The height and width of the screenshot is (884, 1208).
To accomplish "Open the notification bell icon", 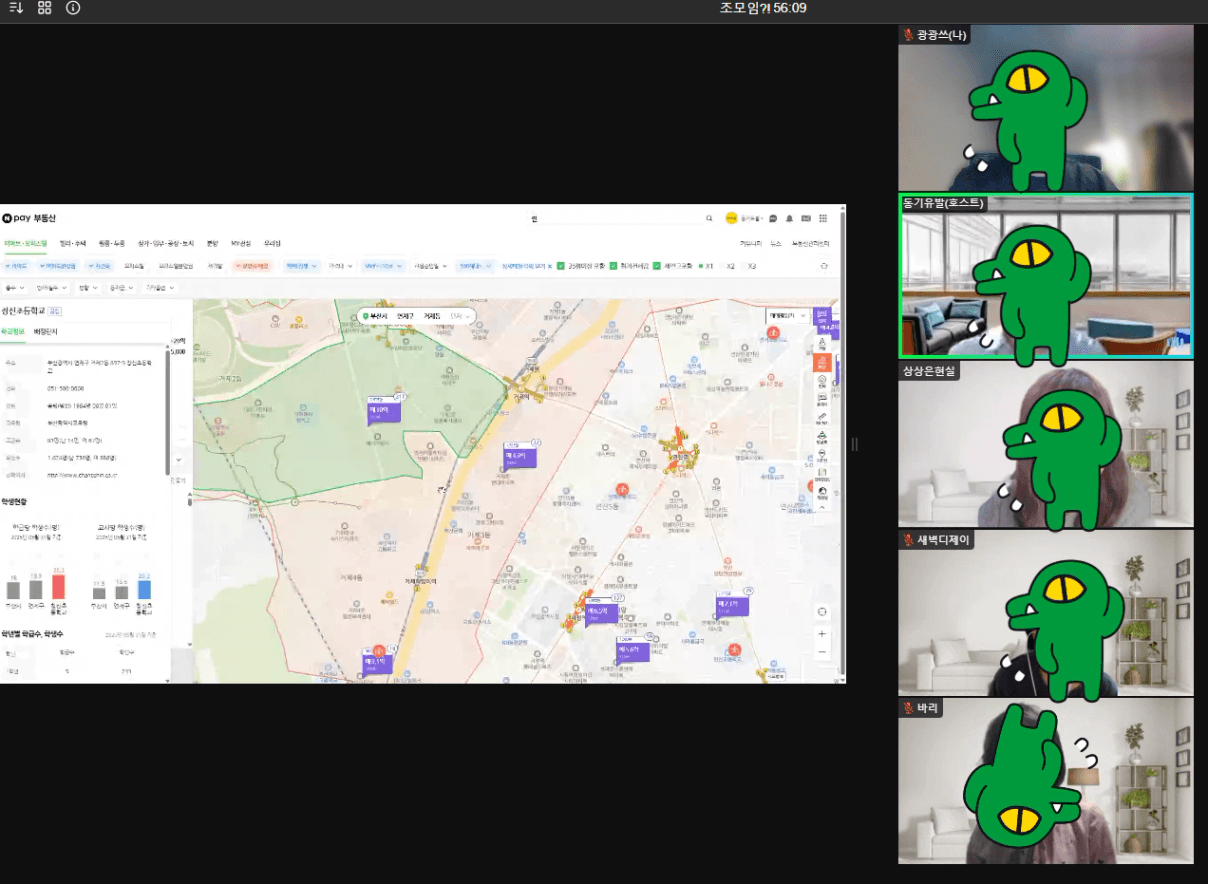I will pos(789,218).
